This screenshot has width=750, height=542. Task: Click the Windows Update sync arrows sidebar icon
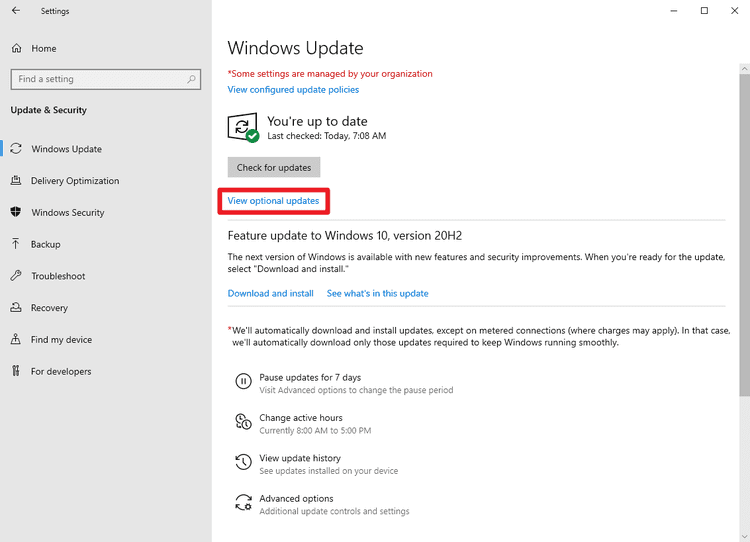pos(16,149)
